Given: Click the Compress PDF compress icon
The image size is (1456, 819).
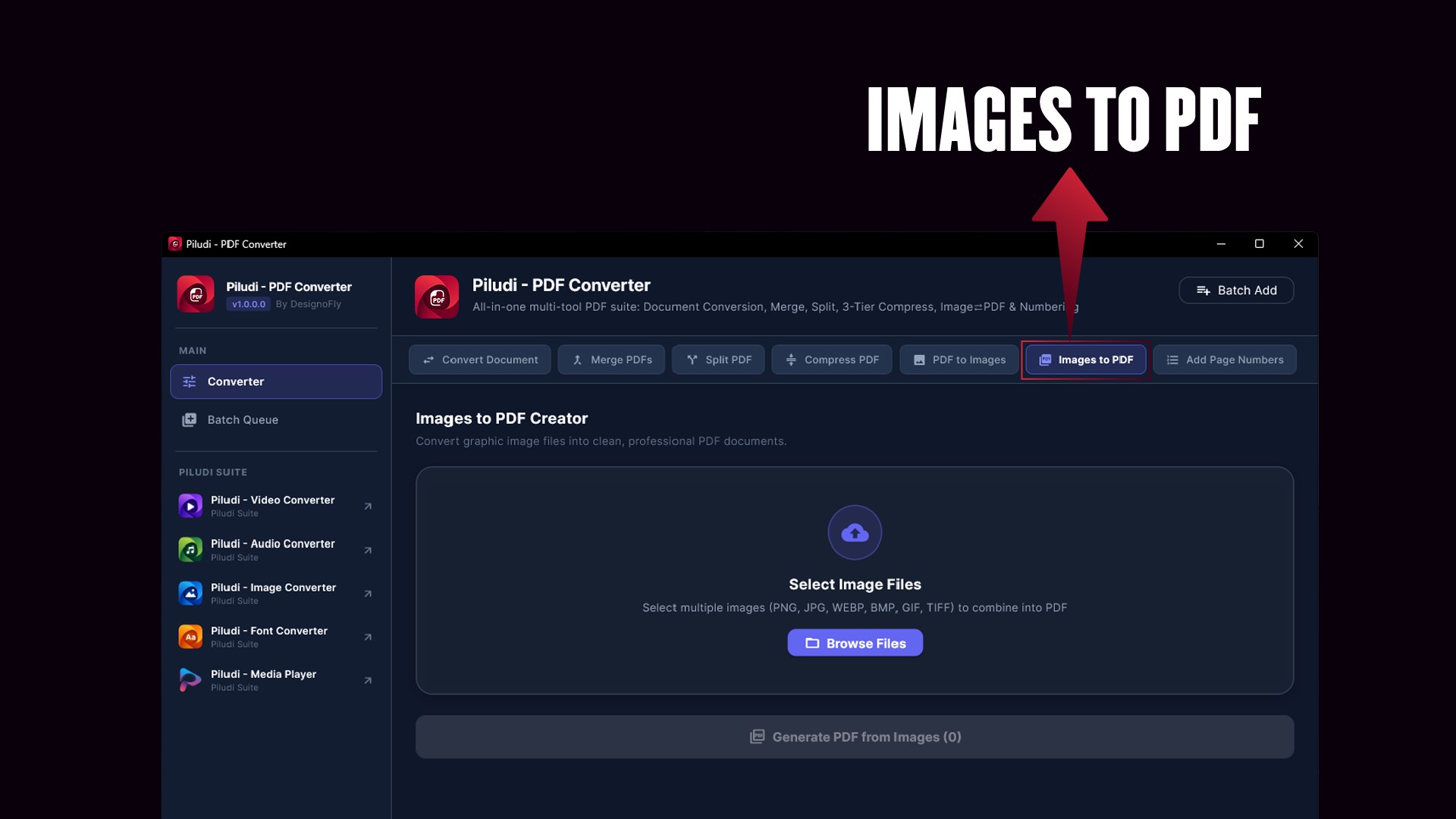Looking at the screenshot, I should 791,359.
